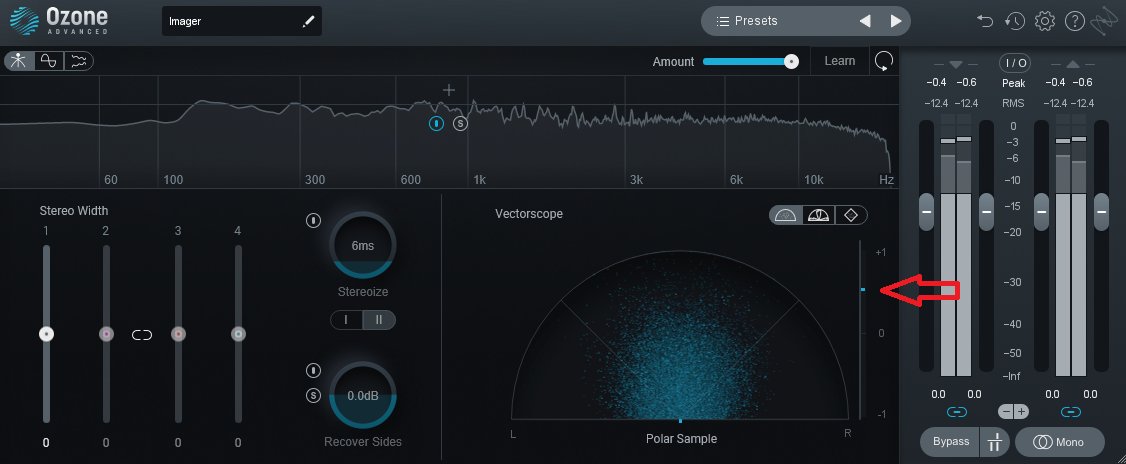Move the right output gain fader handle
The height and width of the screenshot is (464, 1126).
[x=1102, y=212]
